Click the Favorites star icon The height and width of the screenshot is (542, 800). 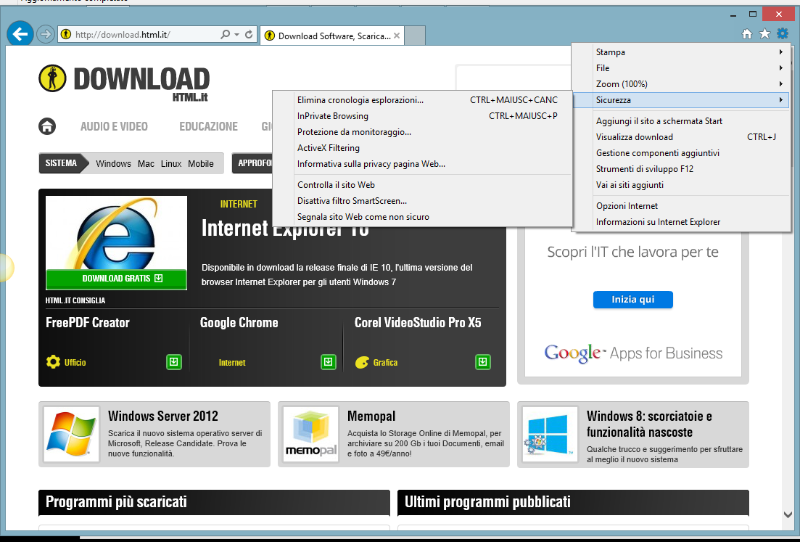pyautogui.click(x=765, y=34)
